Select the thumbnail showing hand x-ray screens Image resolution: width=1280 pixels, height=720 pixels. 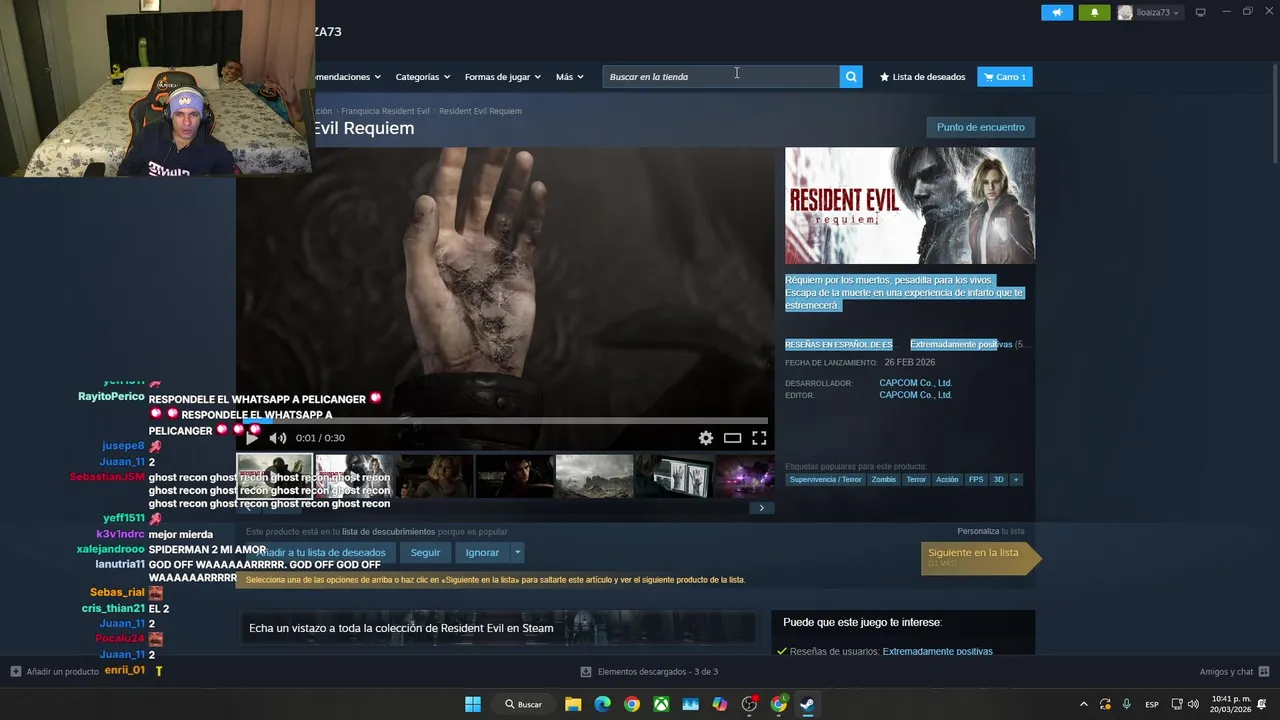(674, 476)
